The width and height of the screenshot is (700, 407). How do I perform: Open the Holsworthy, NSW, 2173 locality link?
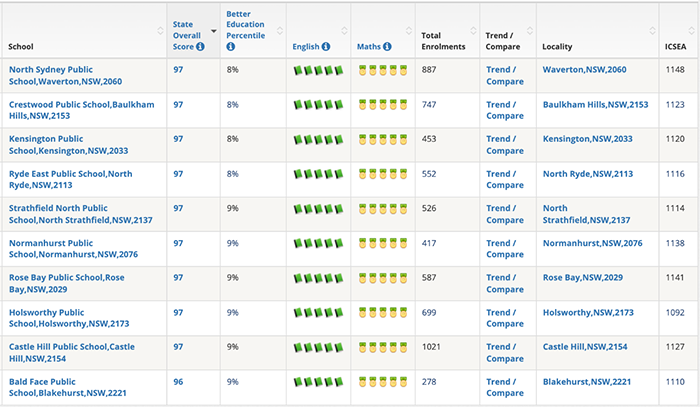click(x=587, y=313)
